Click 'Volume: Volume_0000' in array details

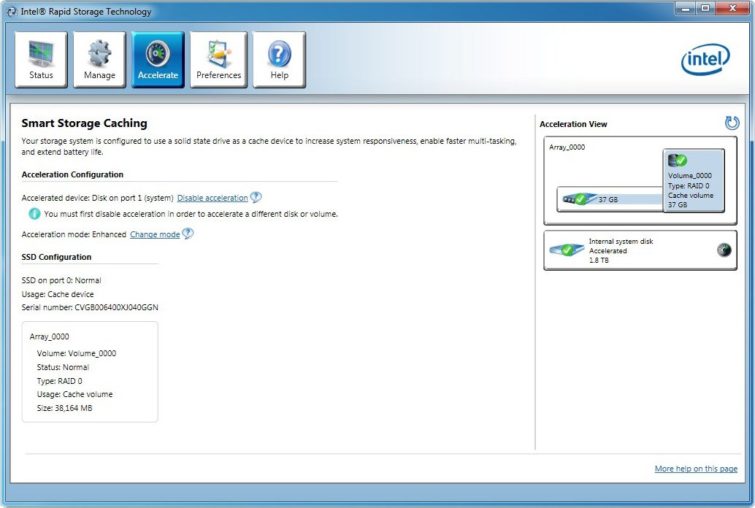[77, 353]
